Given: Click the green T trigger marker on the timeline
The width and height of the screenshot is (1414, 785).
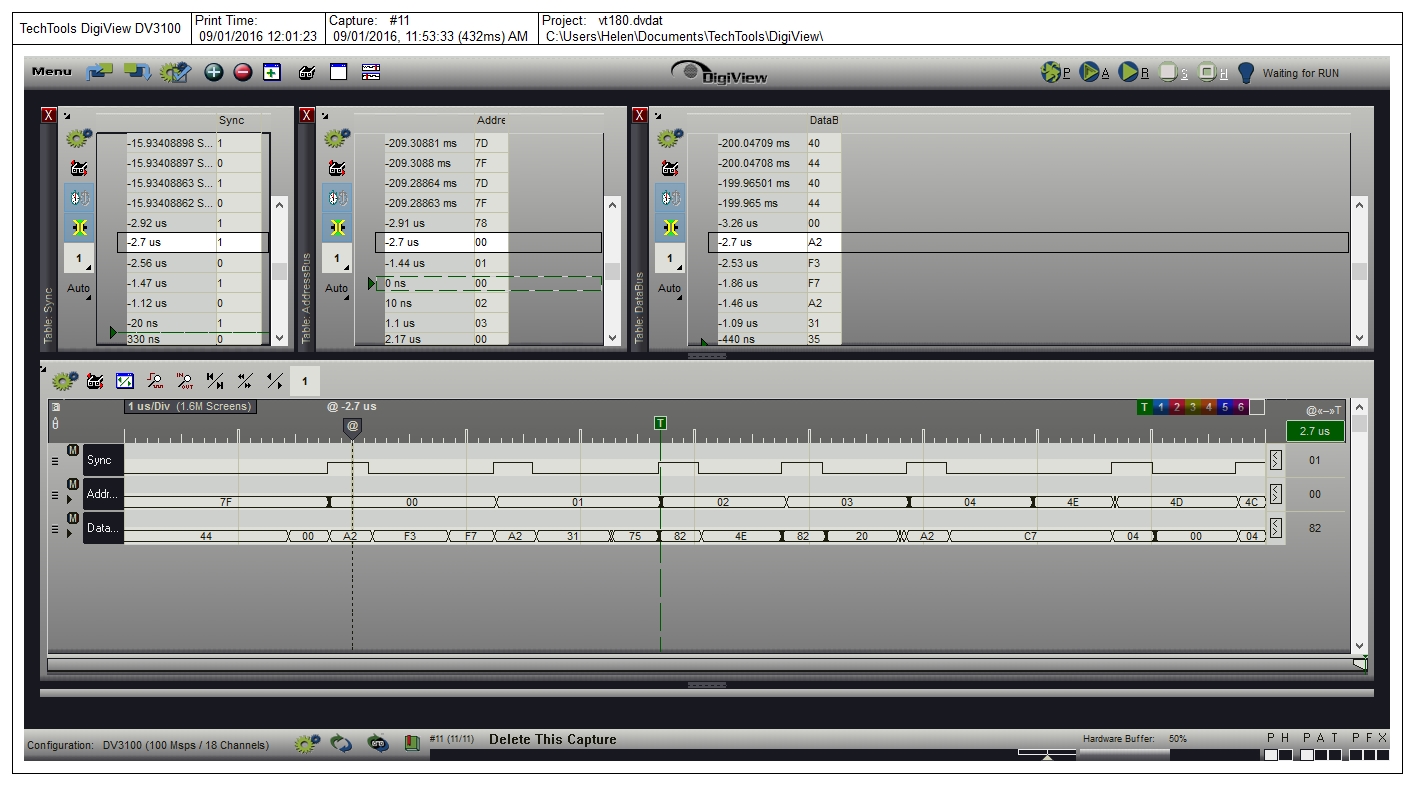Looking at the screenshot, I should point(660,423).
